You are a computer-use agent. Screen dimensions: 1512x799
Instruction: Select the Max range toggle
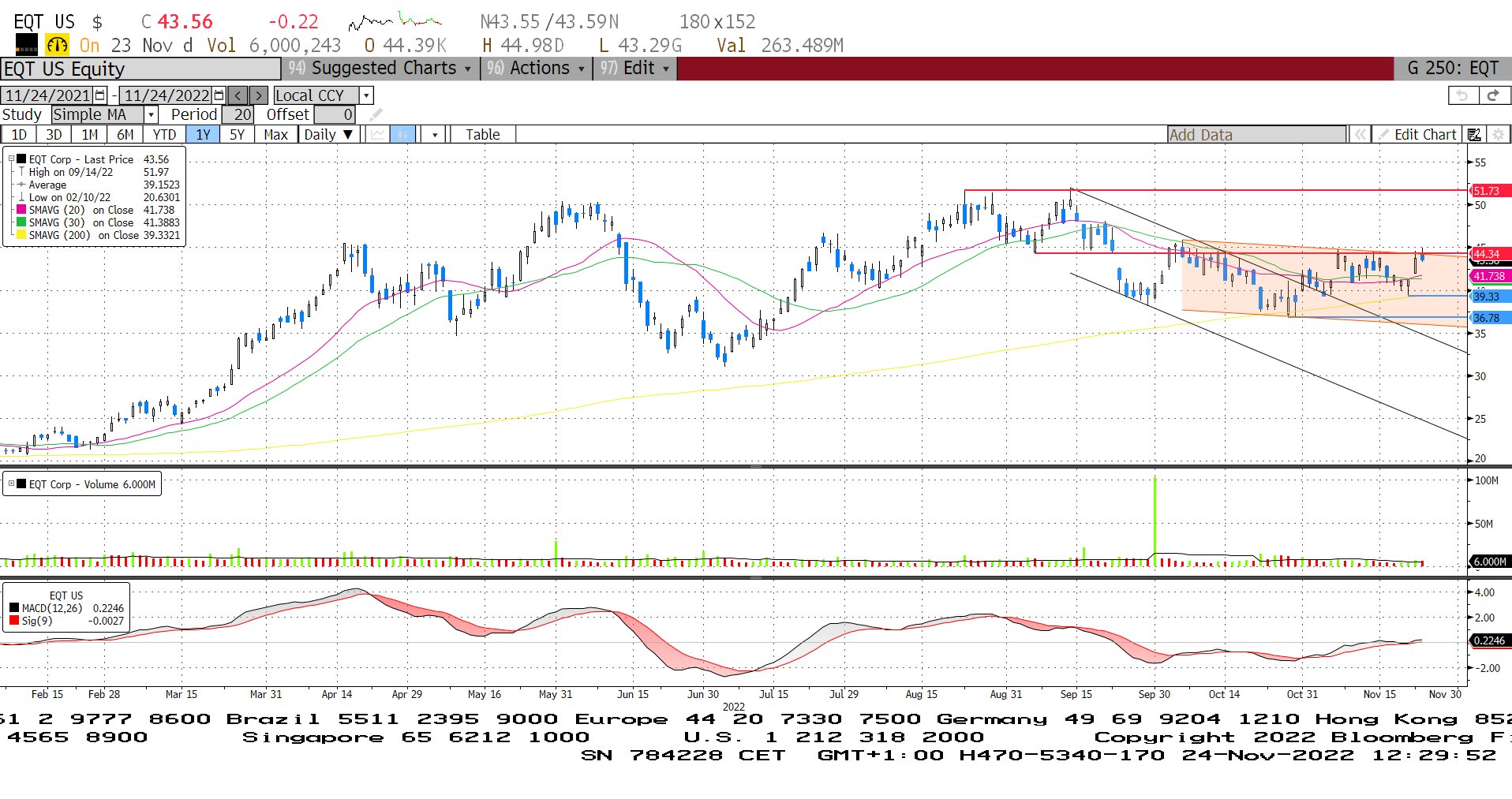click(x=275, y=135)
